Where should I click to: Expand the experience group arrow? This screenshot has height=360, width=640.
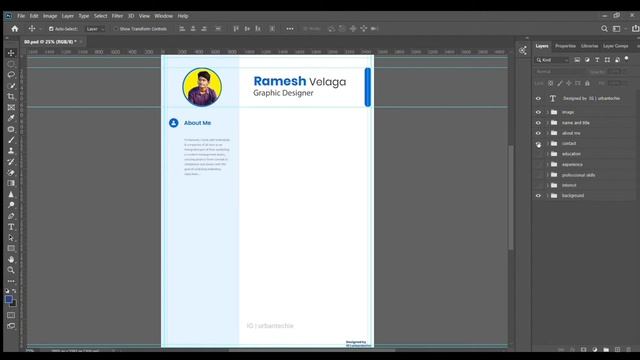548,164
